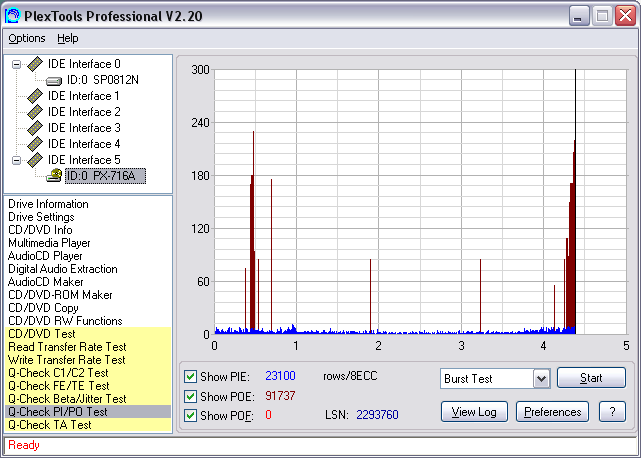Open AudioCD Maker
The width and height of the screenshot is (641, 458).
[x=45, y=282]
